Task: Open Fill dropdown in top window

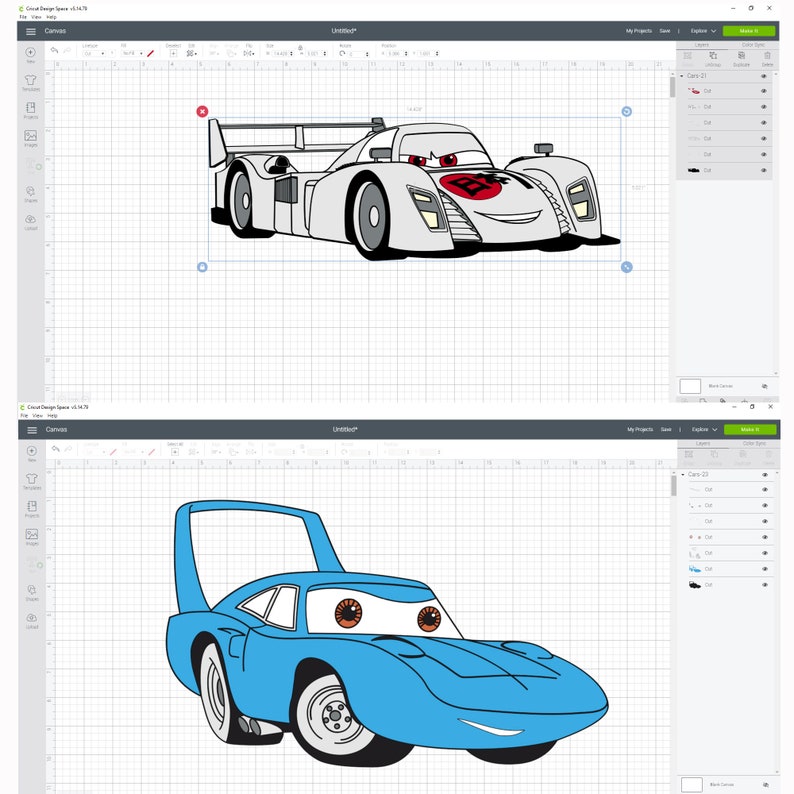Action: (x=132, y=53)
